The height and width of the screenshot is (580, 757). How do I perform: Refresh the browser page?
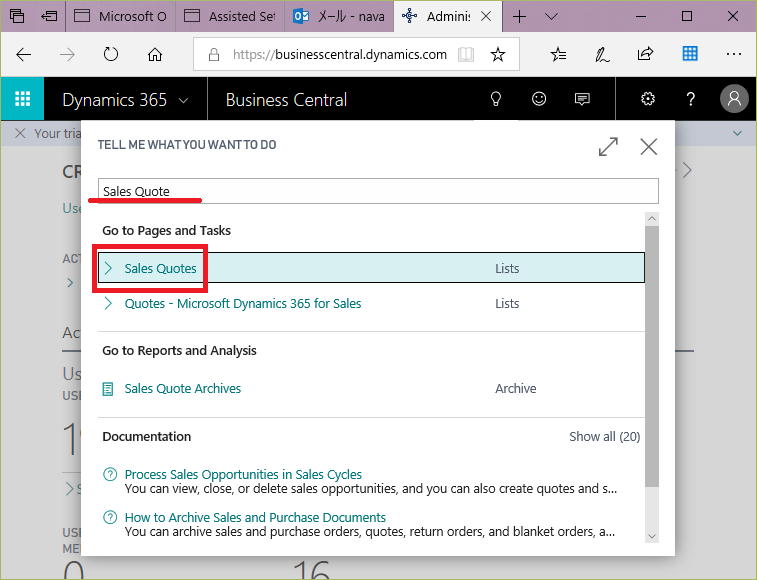[111, 54]
